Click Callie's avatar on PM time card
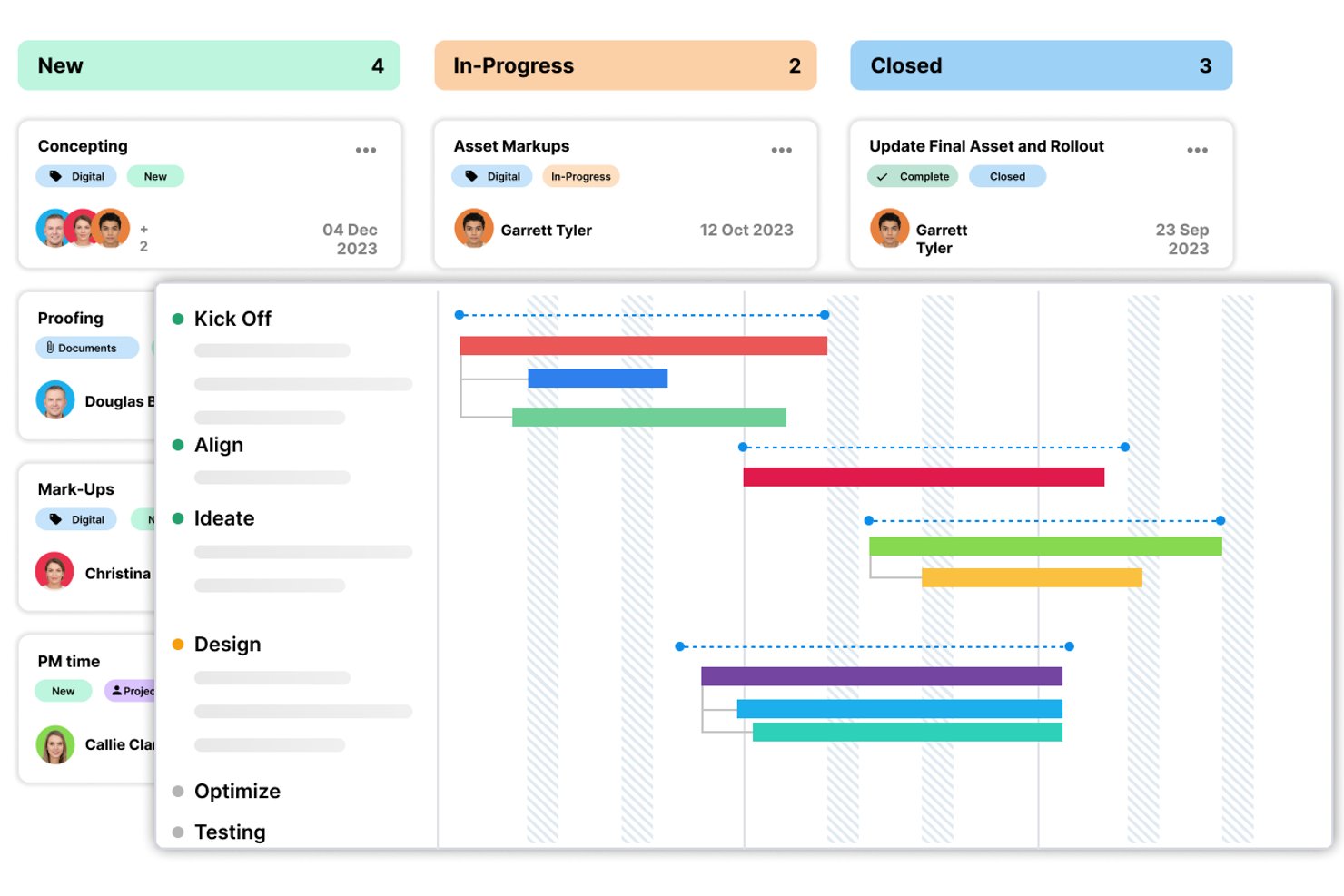This screenshot has width=1344, height=896. [x=55, y=744]
